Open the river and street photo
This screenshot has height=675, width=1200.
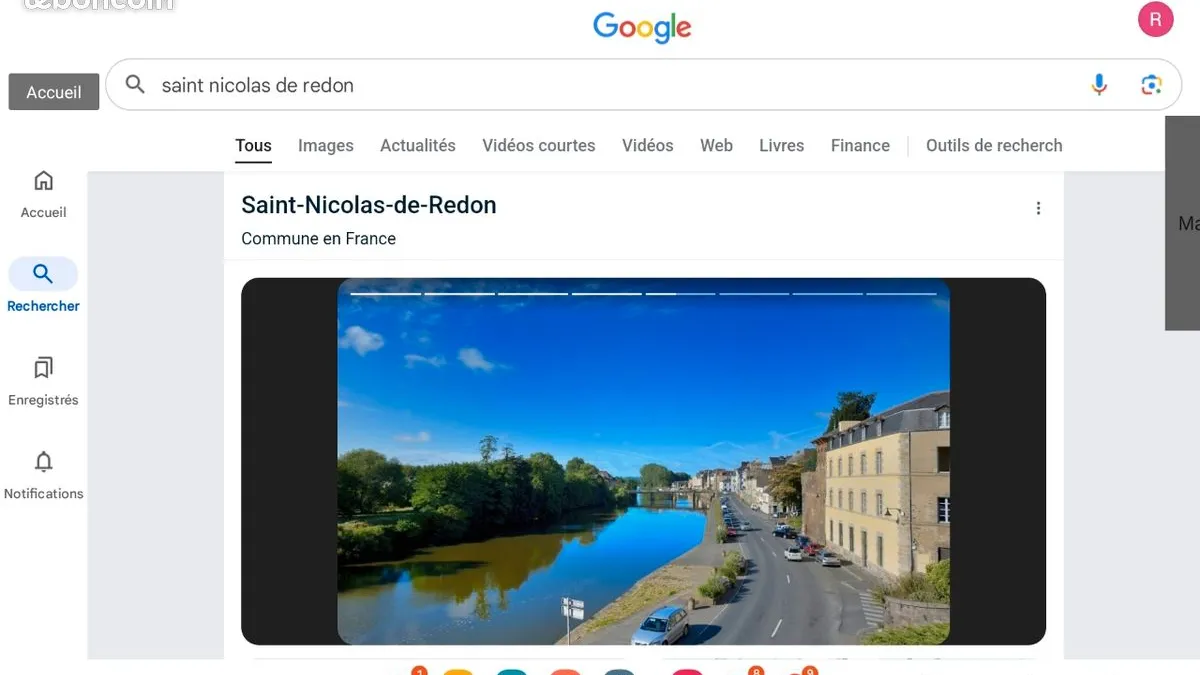point(644,461)
